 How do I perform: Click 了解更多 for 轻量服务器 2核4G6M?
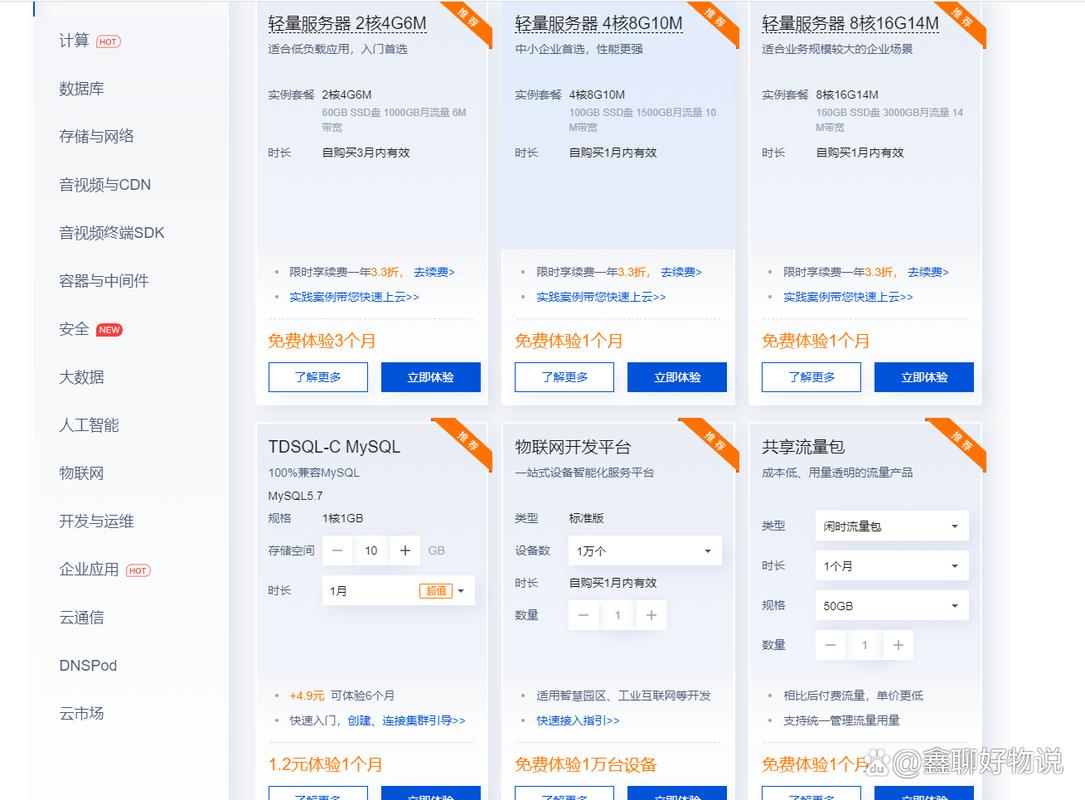[318, 377]
